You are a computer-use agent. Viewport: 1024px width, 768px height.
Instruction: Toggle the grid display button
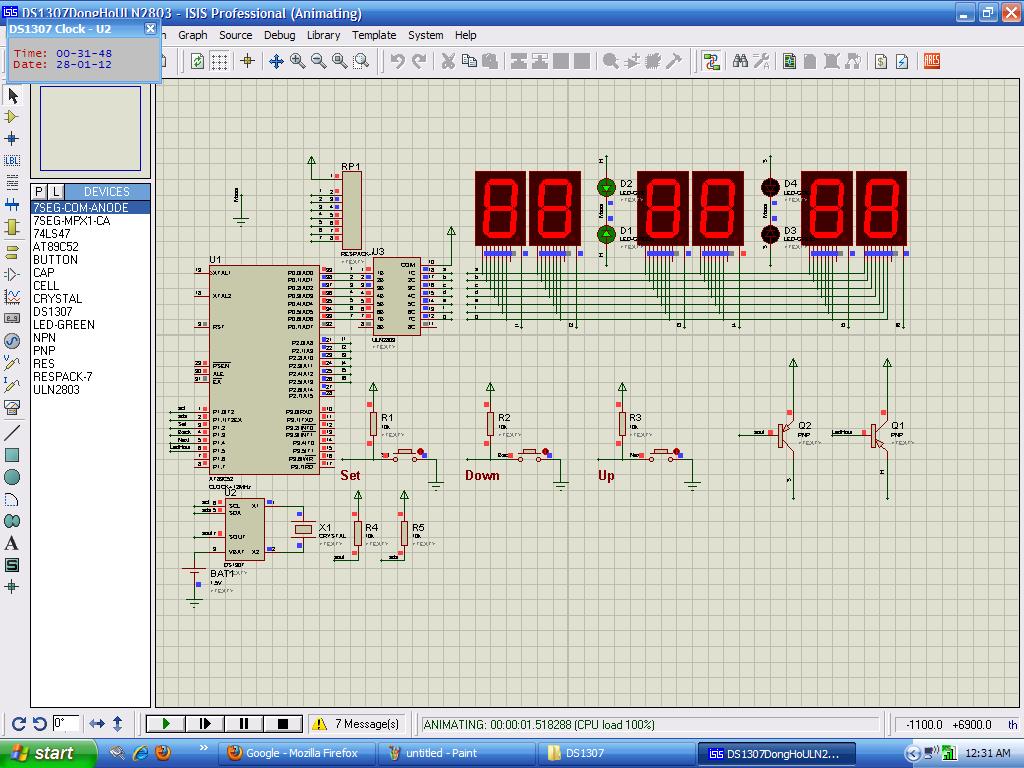pos(219,61)
